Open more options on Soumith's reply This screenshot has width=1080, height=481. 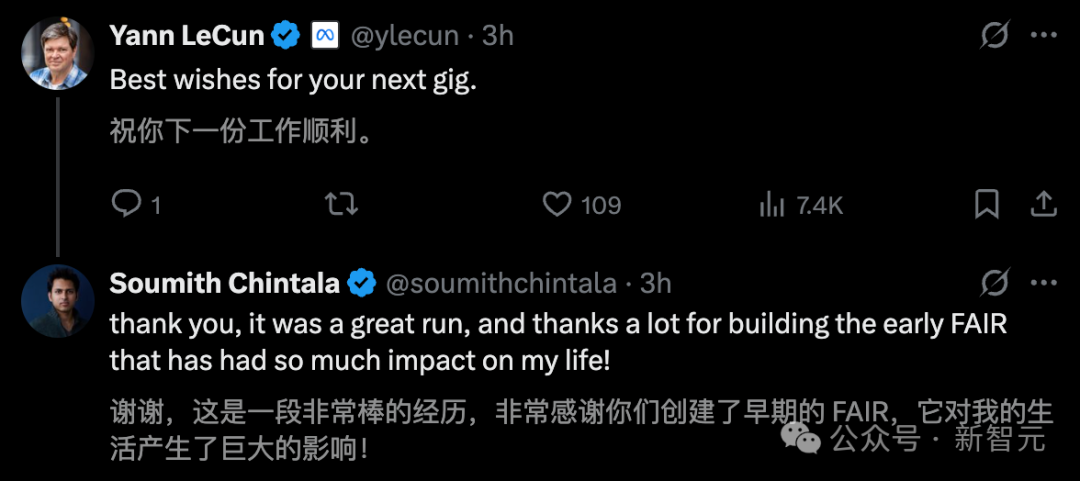(1043, 283)
